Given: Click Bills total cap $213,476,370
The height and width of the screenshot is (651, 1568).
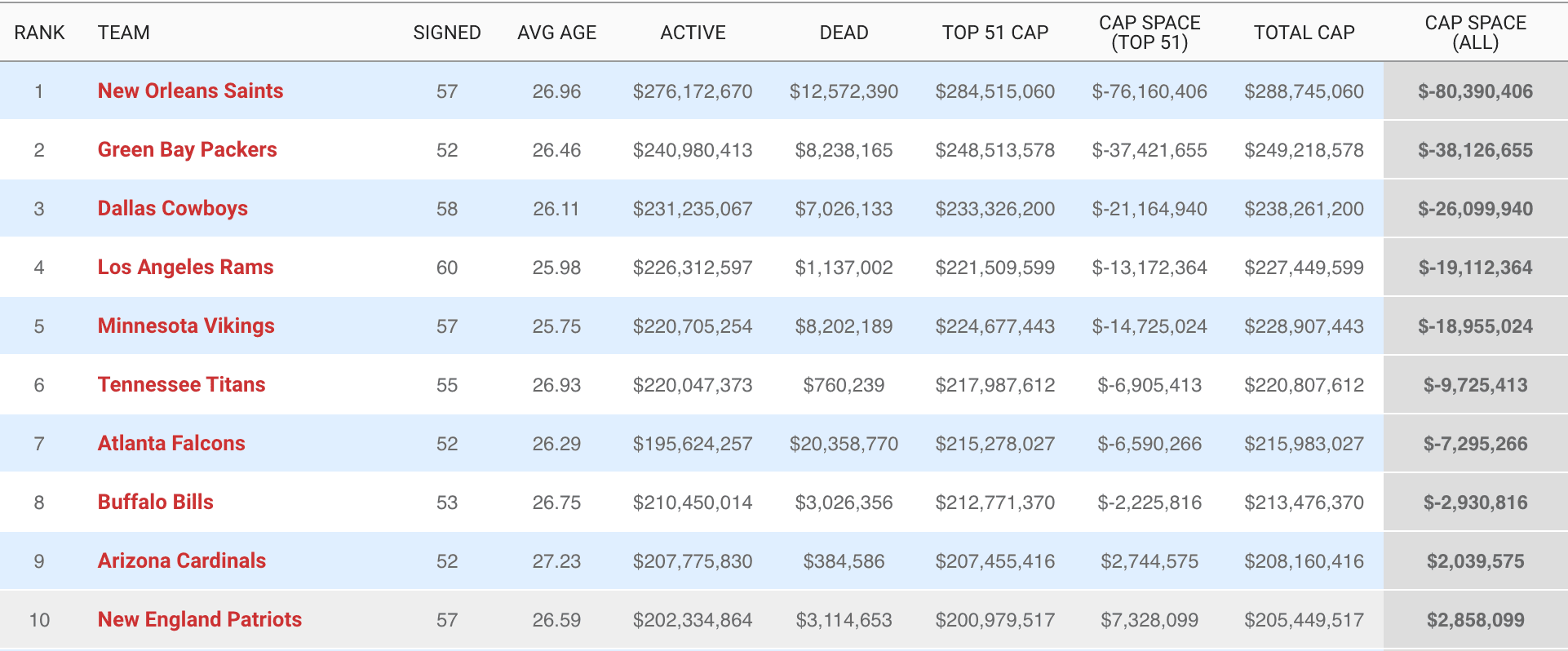Looking at the screenshot, I should (x=1304, y=503).
